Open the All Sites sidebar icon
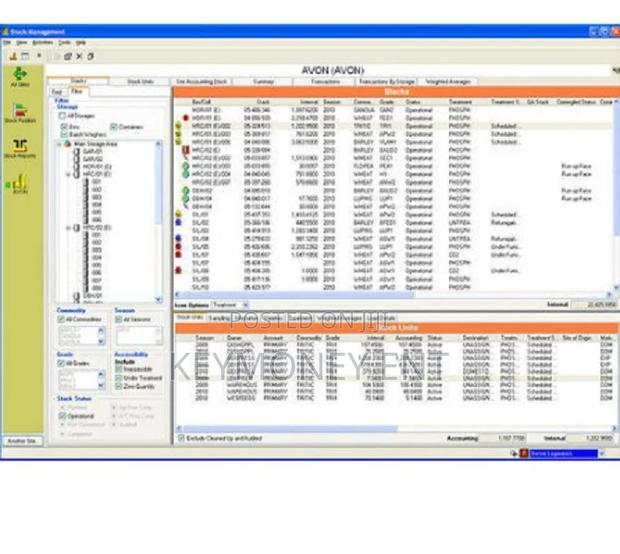The width and height of the screenshot is (620, 554). 19,76
